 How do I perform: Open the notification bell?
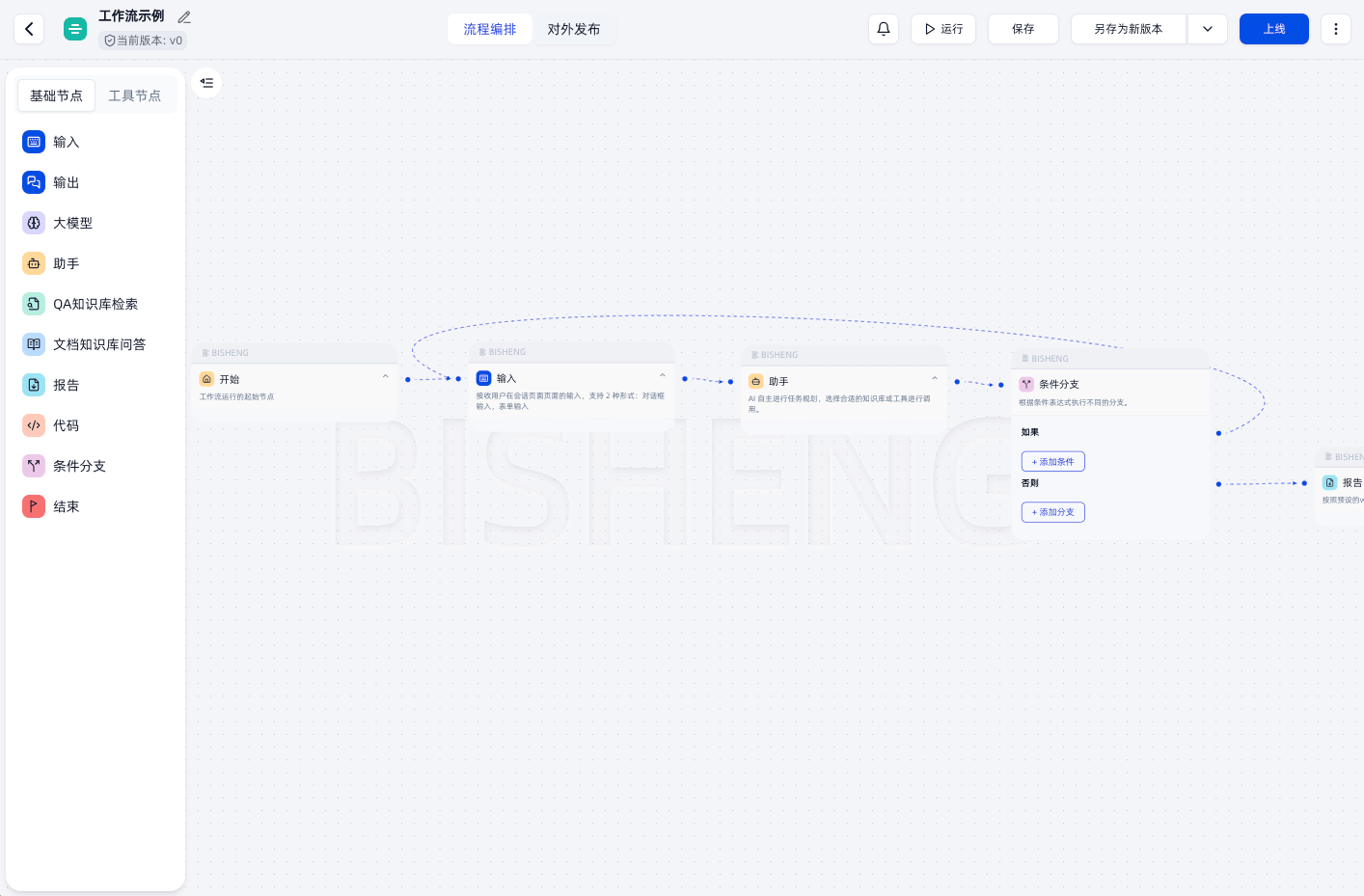(884, 29)
